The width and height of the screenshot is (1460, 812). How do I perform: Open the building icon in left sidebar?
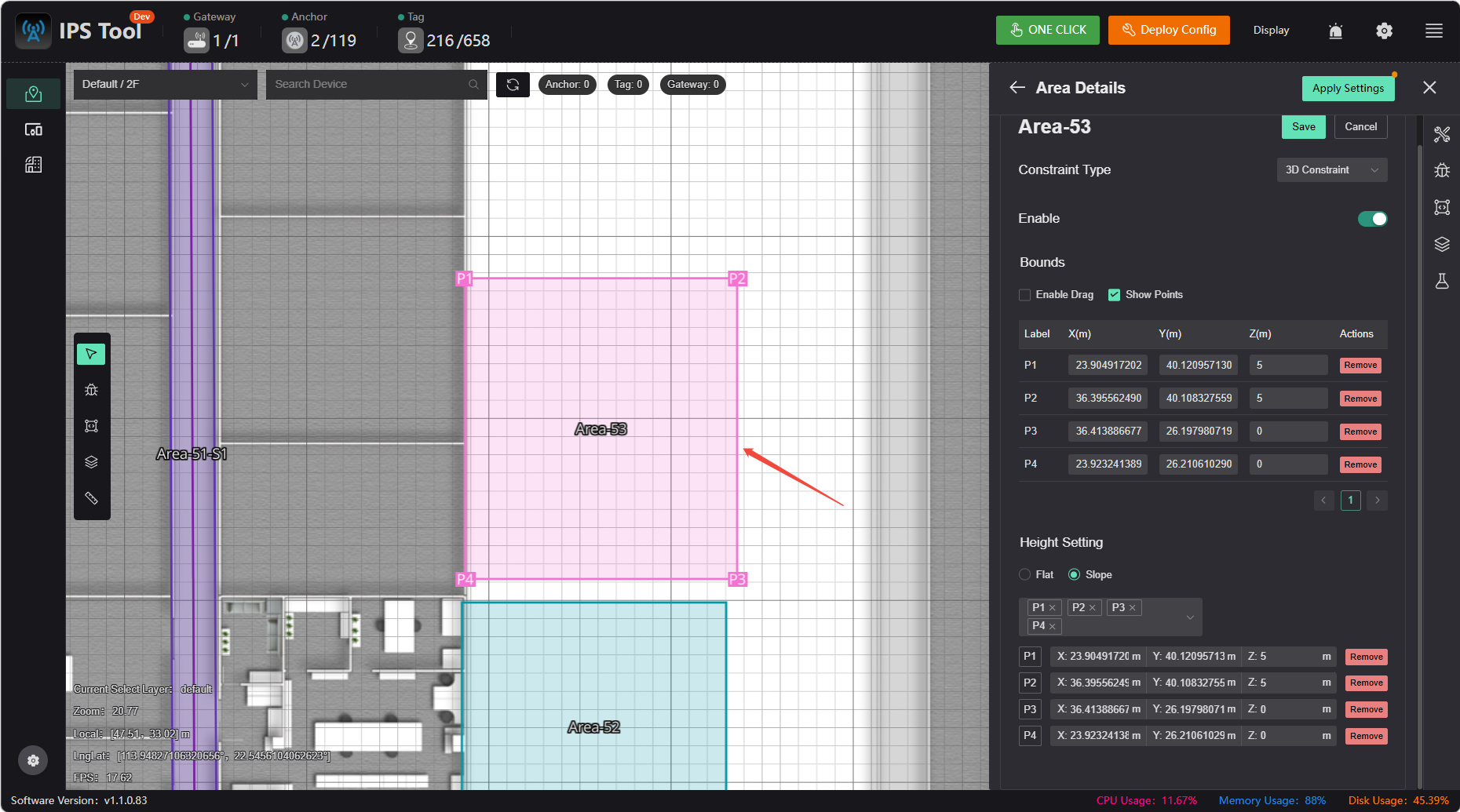[33, 165]
